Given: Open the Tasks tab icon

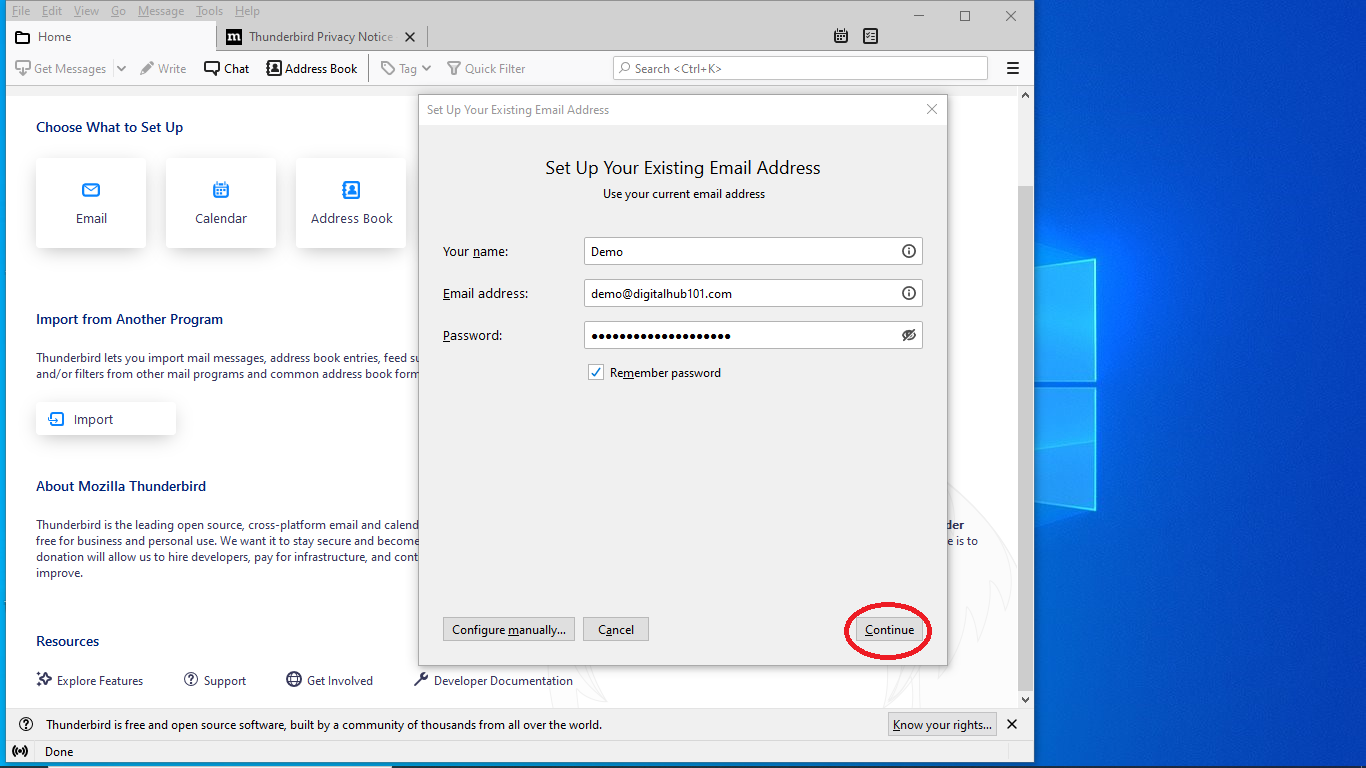Looking at the screenshot, I should pyautogui.click(x=871, y=36).
